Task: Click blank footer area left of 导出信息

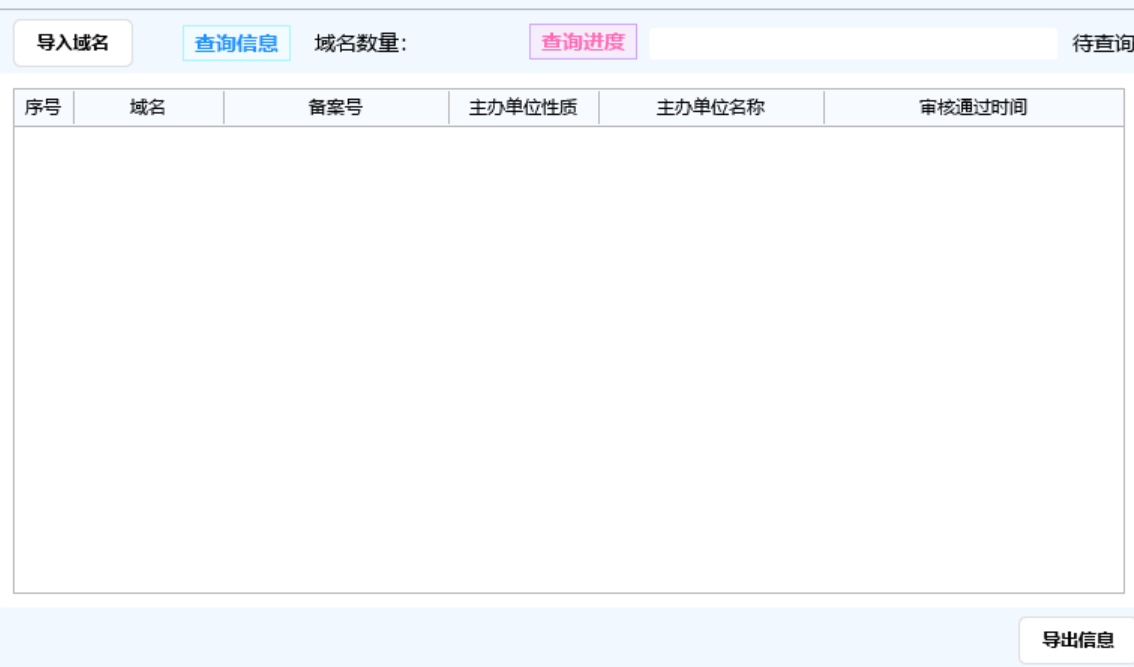Action: coord(500,638)
